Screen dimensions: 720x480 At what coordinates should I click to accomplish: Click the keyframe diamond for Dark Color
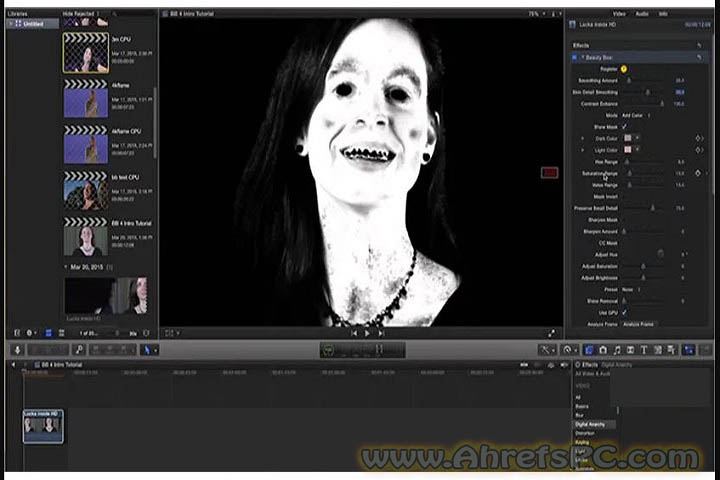point(698,138)
